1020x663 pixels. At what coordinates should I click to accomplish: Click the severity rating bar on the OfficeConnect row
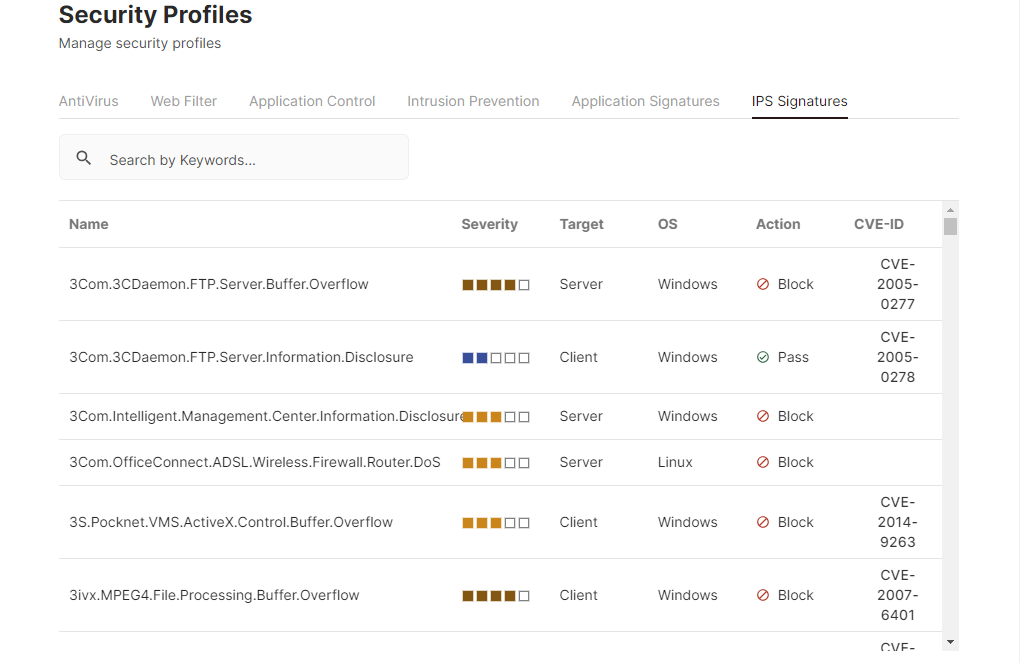(x=496, y=462)
